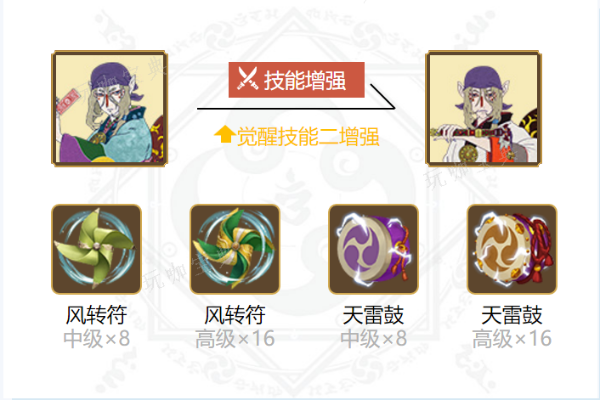The height and width of the screenshot is (400, 600).
Task: Click the 觉醒技能二增强 orange text
Action: pyautogui.click(x=308, y=136)
